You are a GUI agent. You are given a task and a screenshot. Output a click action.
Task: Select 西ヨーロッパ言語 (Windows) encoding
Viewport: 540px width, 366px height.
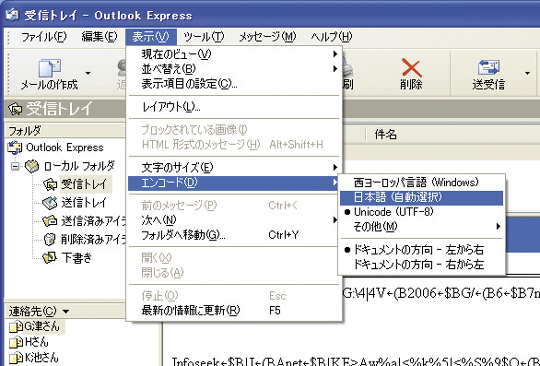[421, 182]
